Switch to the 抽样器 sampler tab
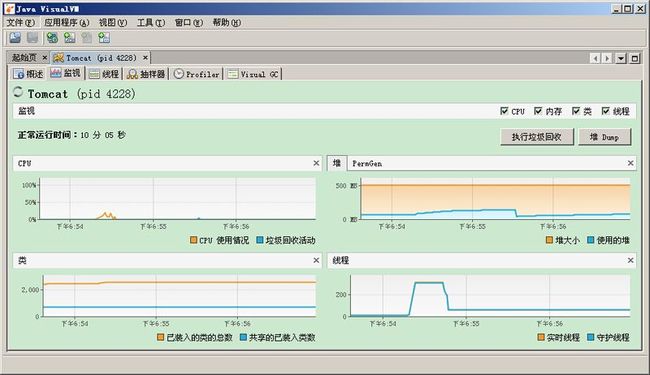650x375 pixels. (146, 74)
